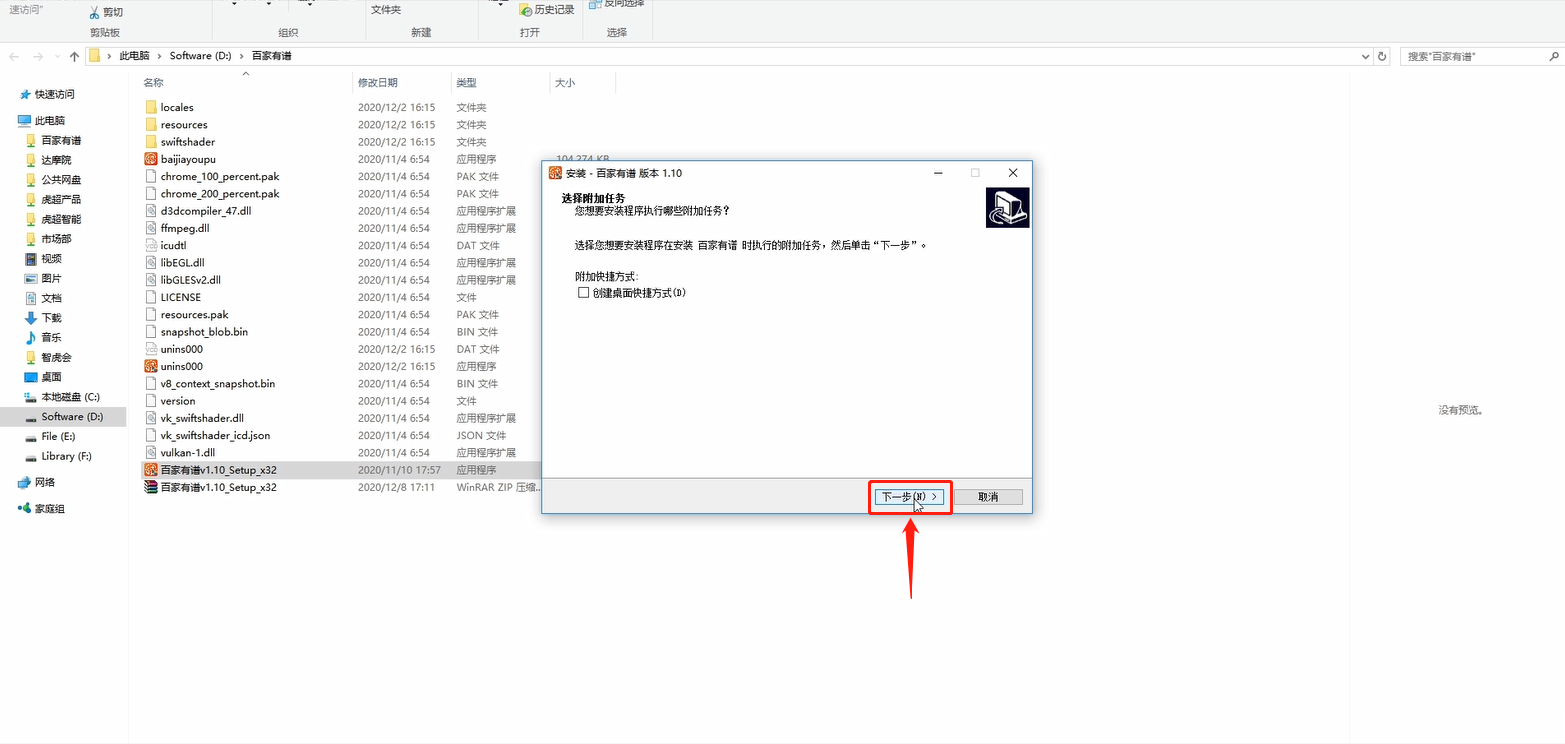This screenshot has width=1565, height=744.
Task: Click Invert selection (反向选择) in ribbon
Action: [617, 3]
